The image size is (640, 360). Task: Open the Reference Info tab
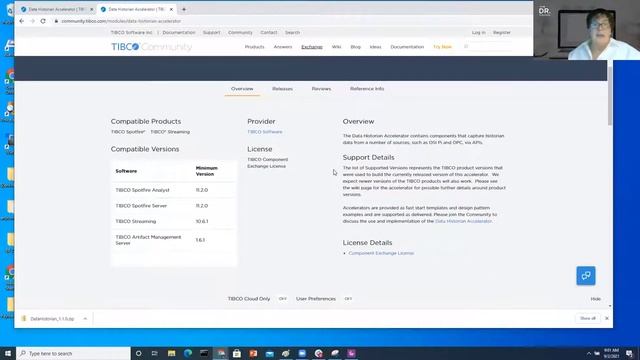(x=367, y=89)
